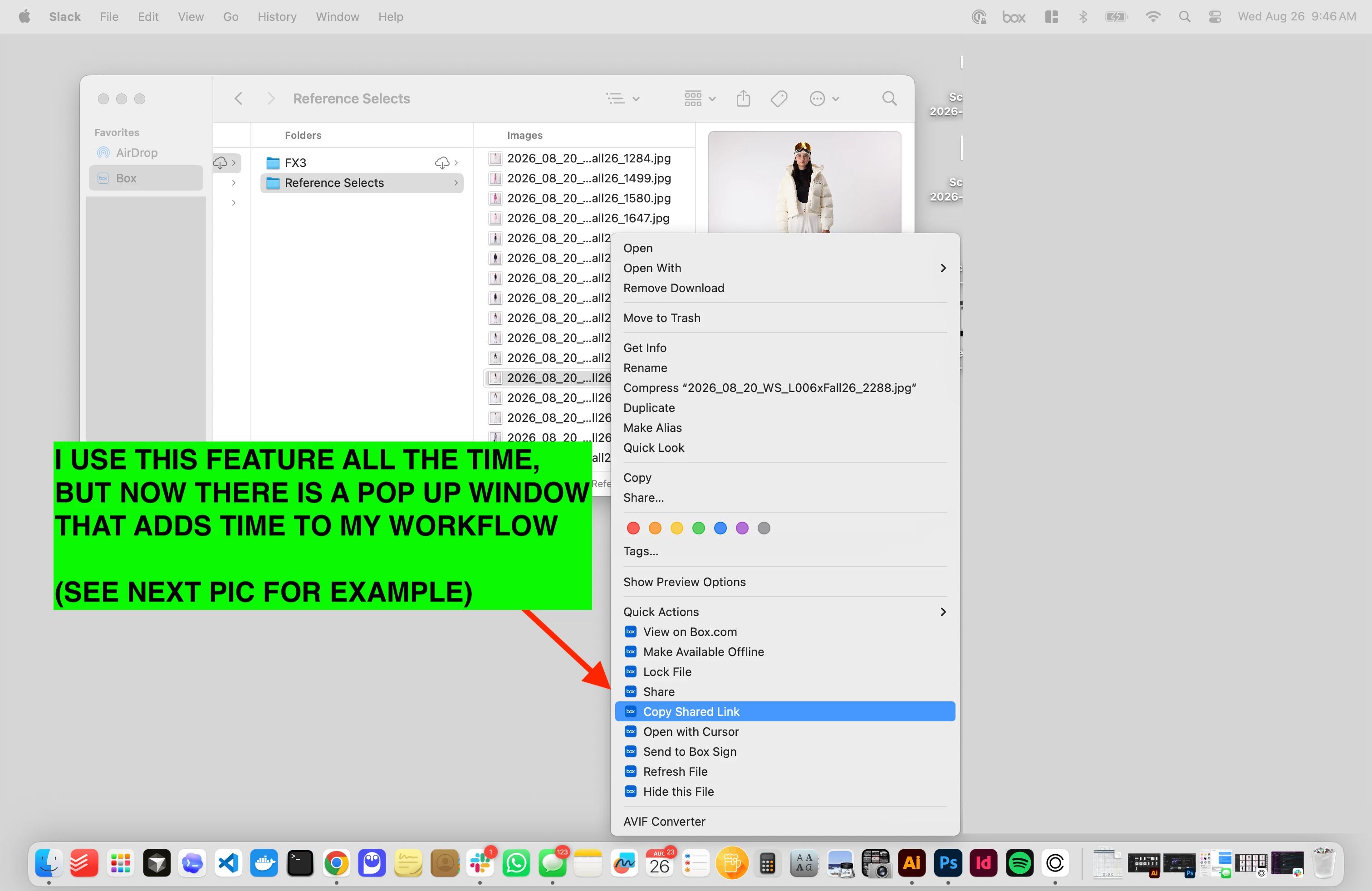
Task: Go back in Finder window
Action: click(x=239, y=98)
